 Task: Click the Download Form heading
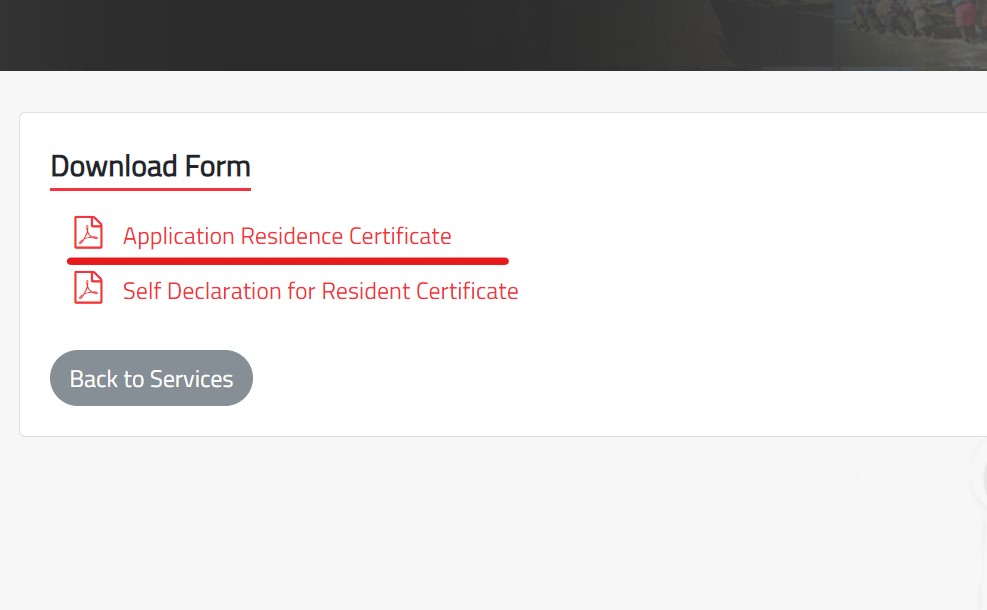(150, 166)
